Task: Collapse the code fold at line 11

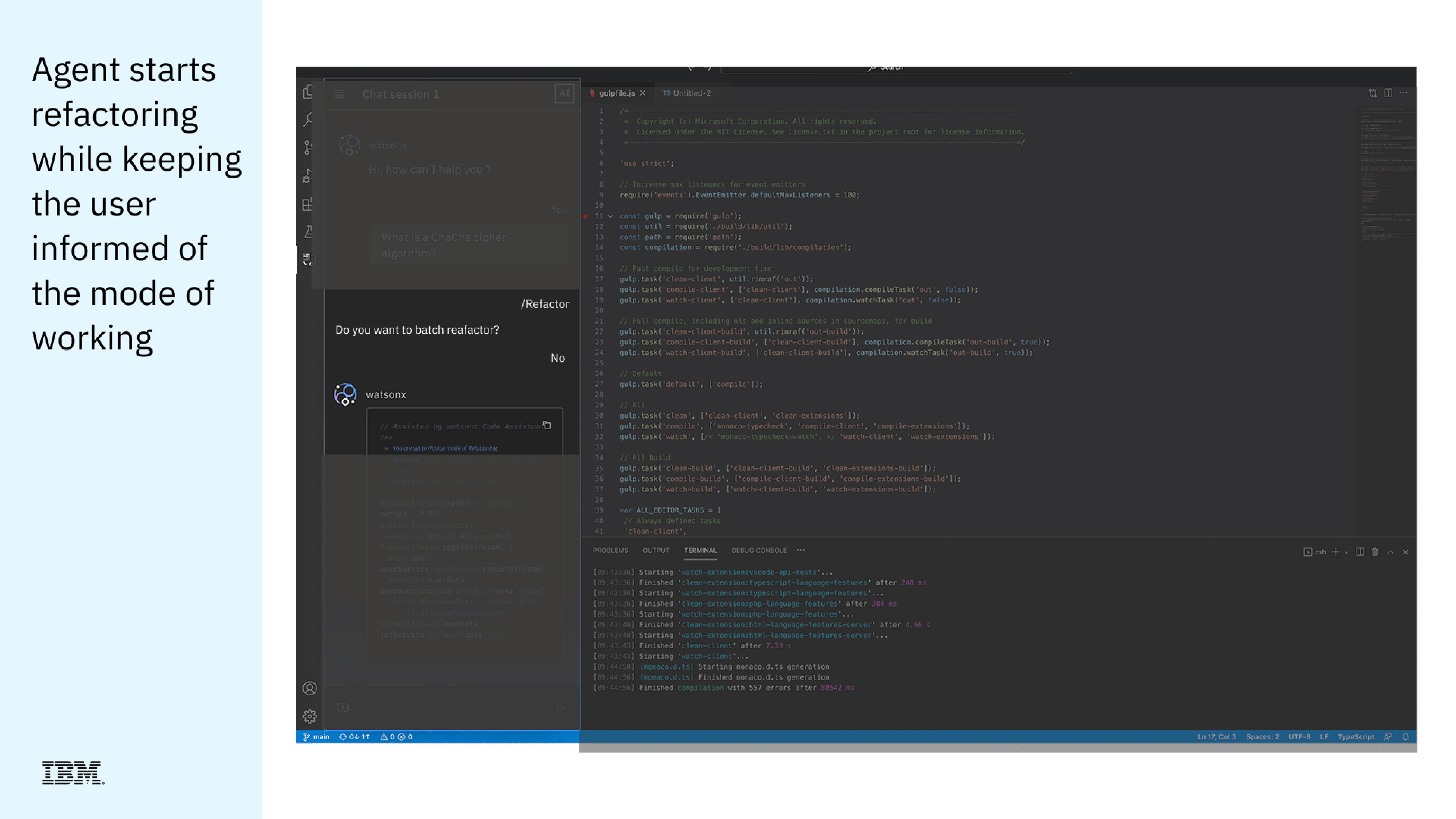Action: pos(610,216)
